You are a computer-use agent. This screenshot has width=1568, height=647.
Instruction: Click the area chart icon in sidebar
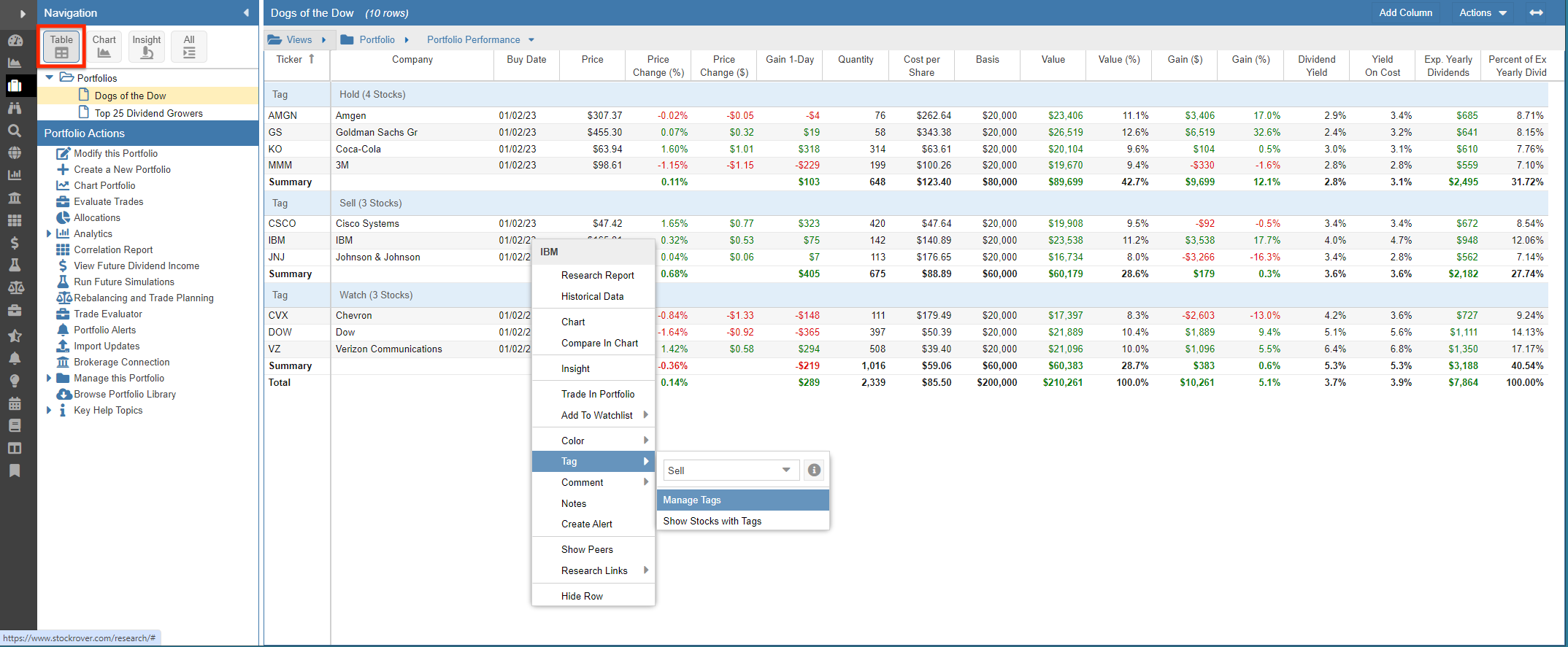click(x=15, y=63)
